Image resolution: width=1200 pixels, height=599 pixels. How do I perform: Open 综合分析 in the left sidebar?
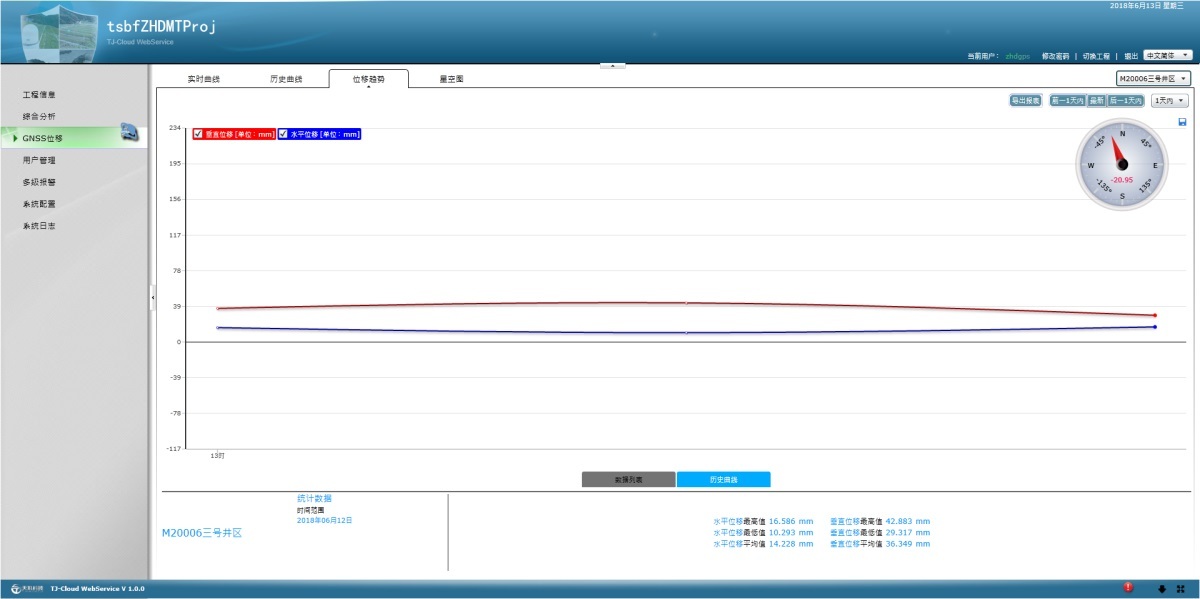click(x=40, y=116)
